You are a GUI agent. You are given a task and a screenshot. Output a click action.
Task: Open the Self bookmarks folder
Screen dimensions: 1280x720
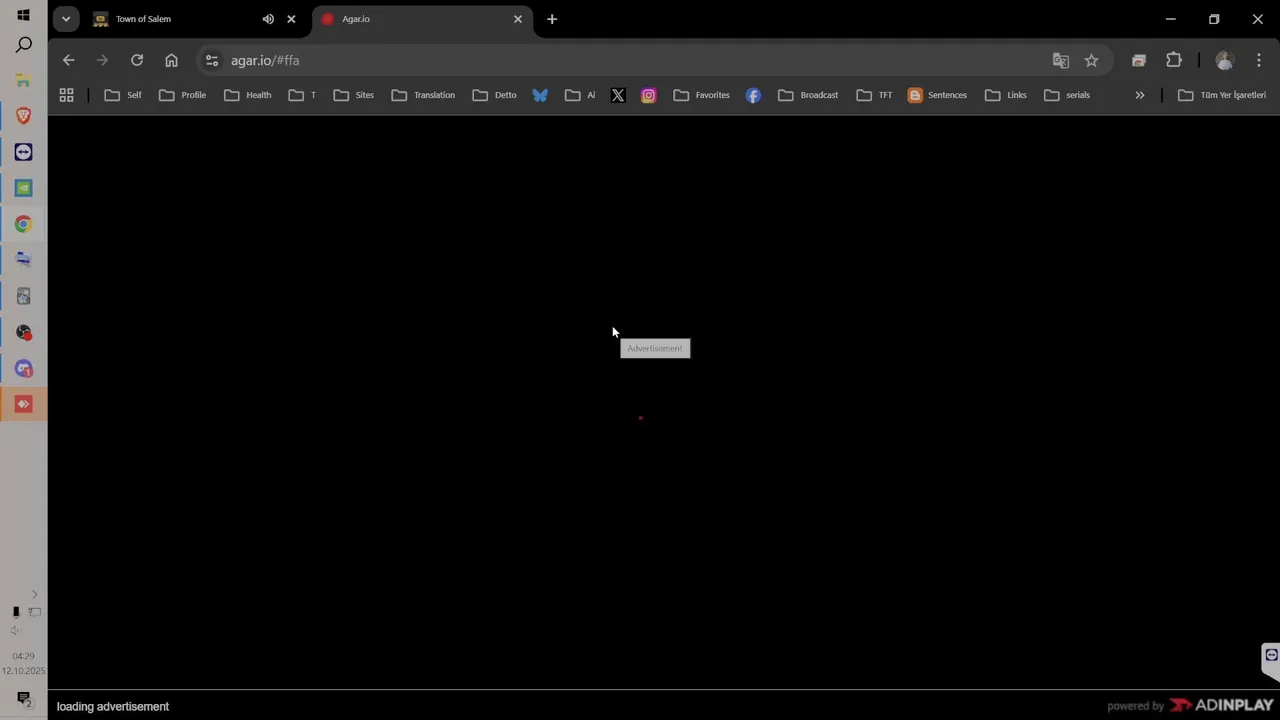click(123, 95)
